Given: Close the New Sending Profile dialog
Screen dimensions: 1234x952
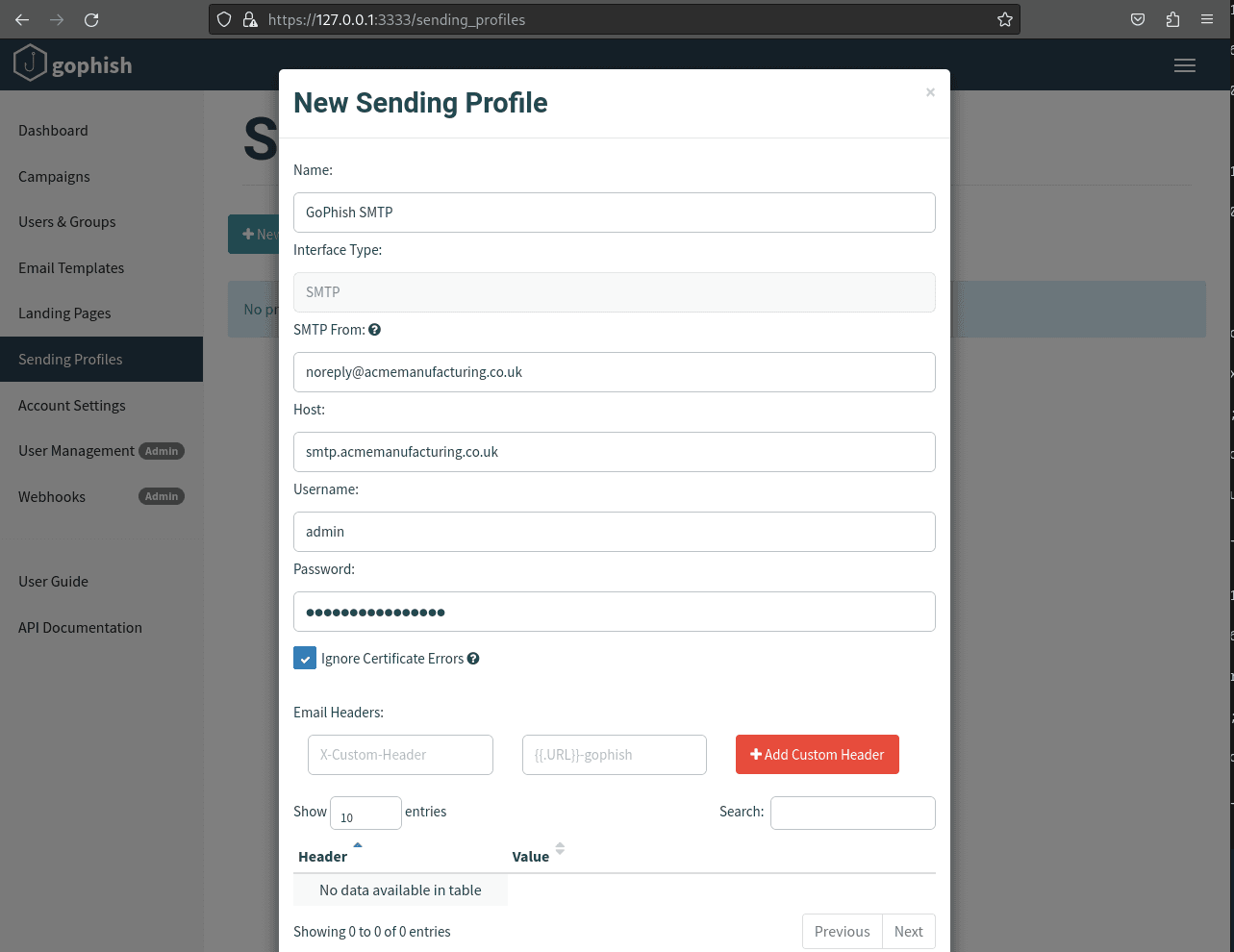Looking at the screenshot, I should click(930, 92).
